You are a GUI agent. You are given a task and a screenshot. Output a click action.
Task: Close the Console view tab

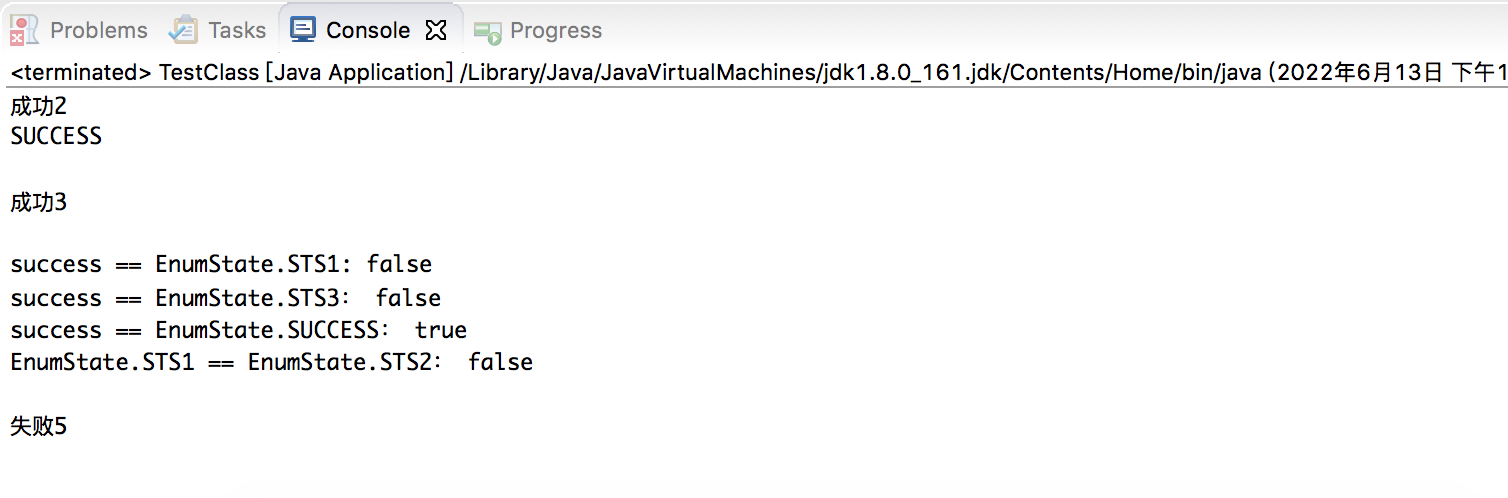[x=436, y=30]
